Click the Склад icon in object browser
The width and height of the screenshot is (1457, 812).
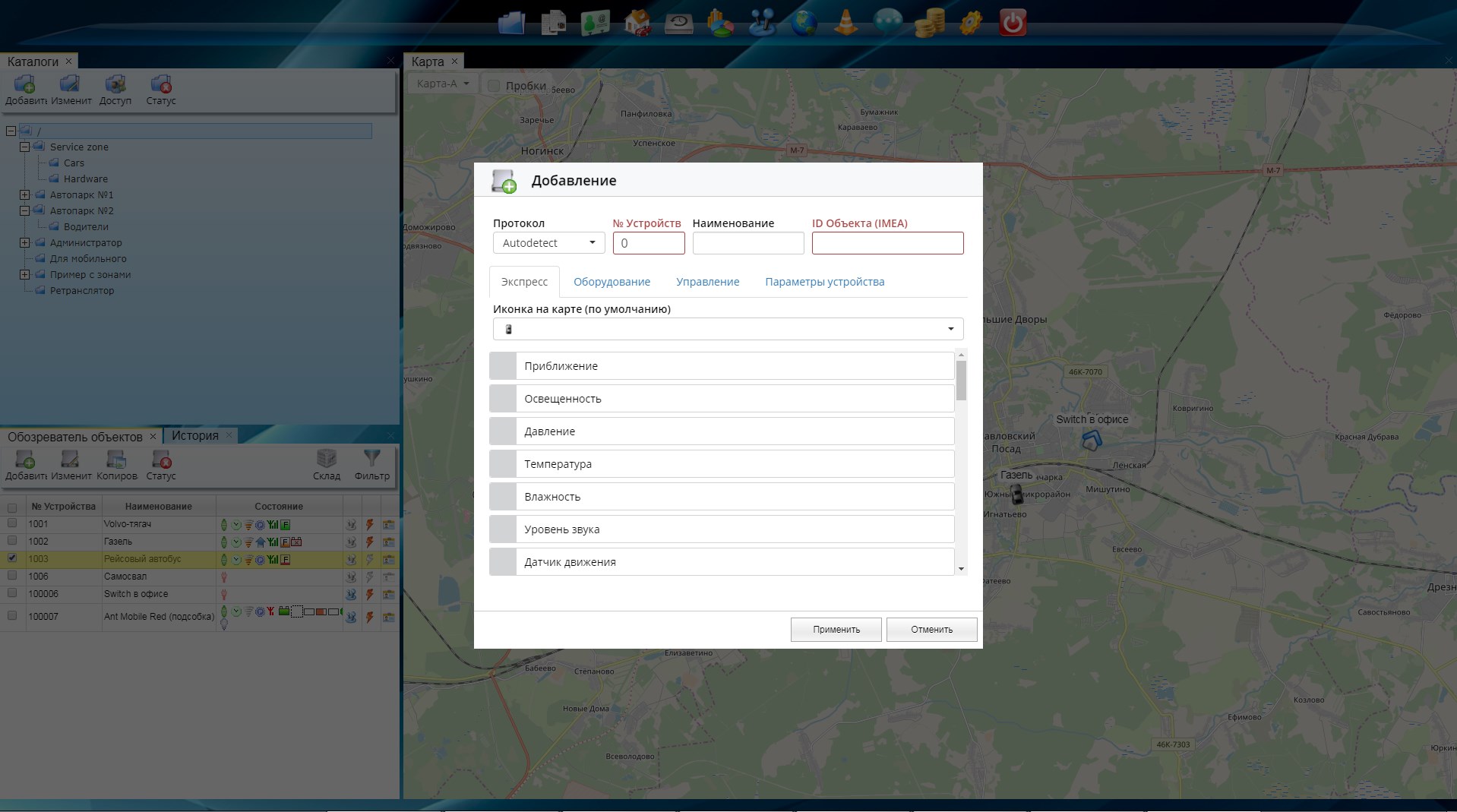click(326, 464)
